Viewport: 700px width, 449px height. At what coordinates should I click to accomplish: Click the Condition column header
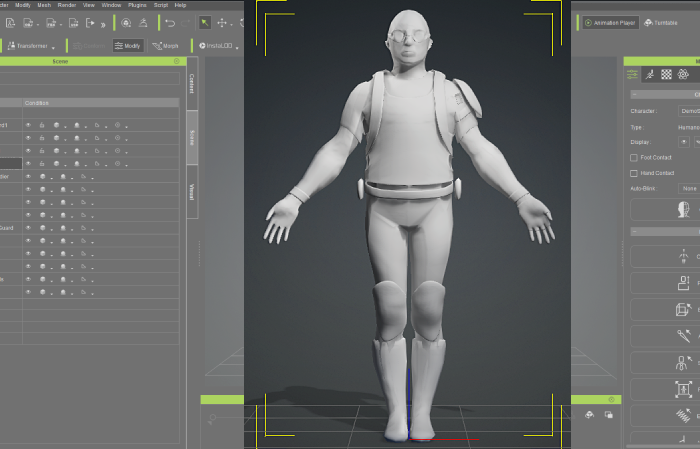click(x=101, y=103)
